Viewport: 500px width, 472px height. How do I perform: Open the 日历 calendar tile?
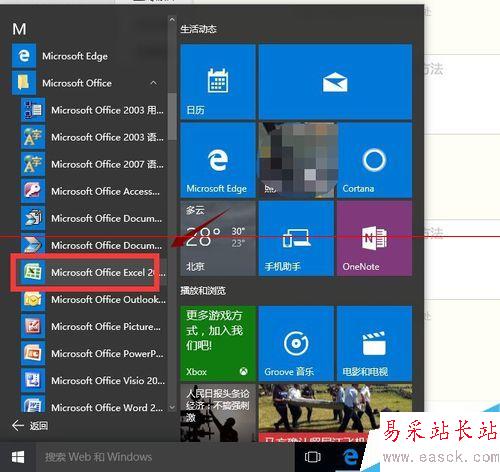(218, 82)
